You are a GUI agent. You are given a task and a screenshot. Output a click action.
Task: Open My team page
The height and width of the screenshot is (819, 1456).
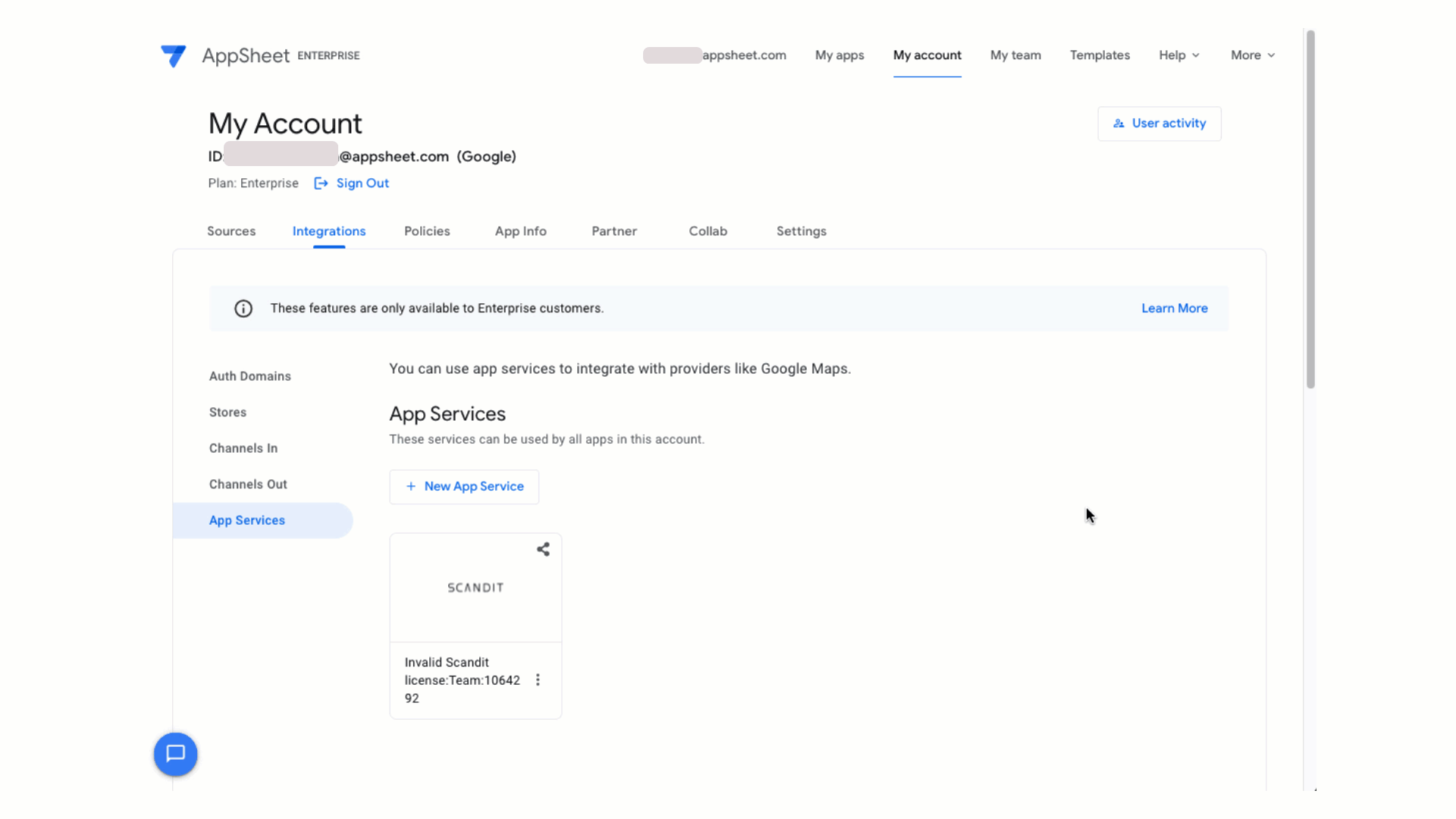tap(1015, 55)
